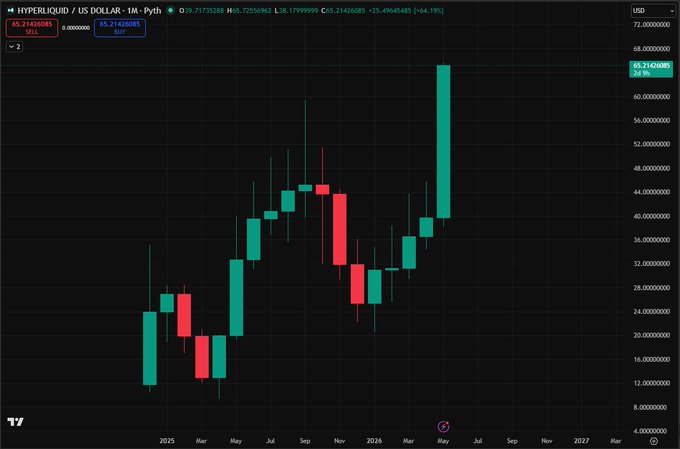This screenshot has height=449, width=680.
Task: Click the green market status dot
Action: 170,10
